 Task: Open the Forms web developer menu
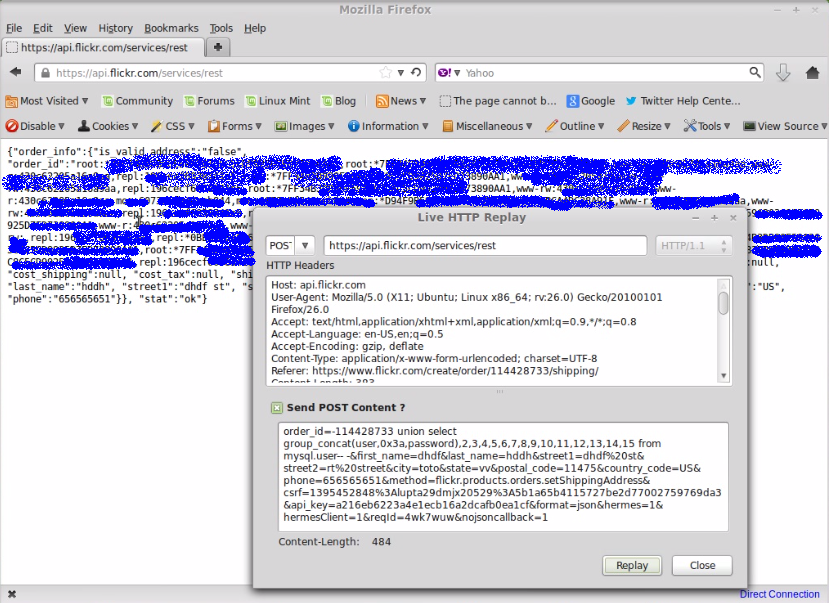point(235,126)
